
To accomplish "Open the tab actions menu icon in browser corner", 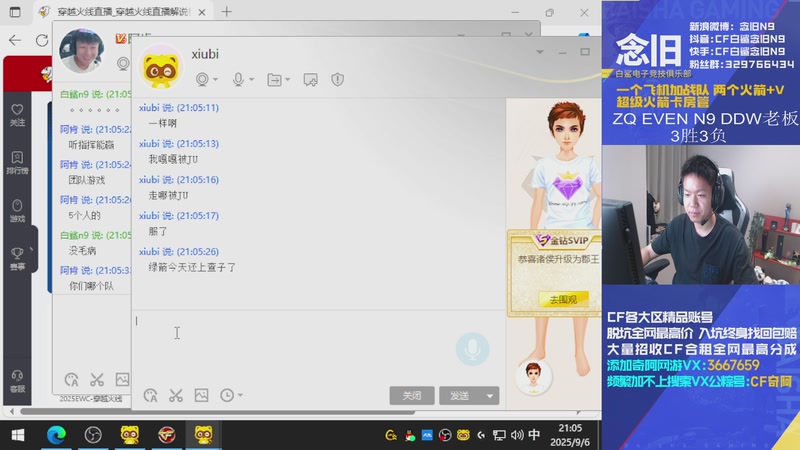I will [15, 12].
